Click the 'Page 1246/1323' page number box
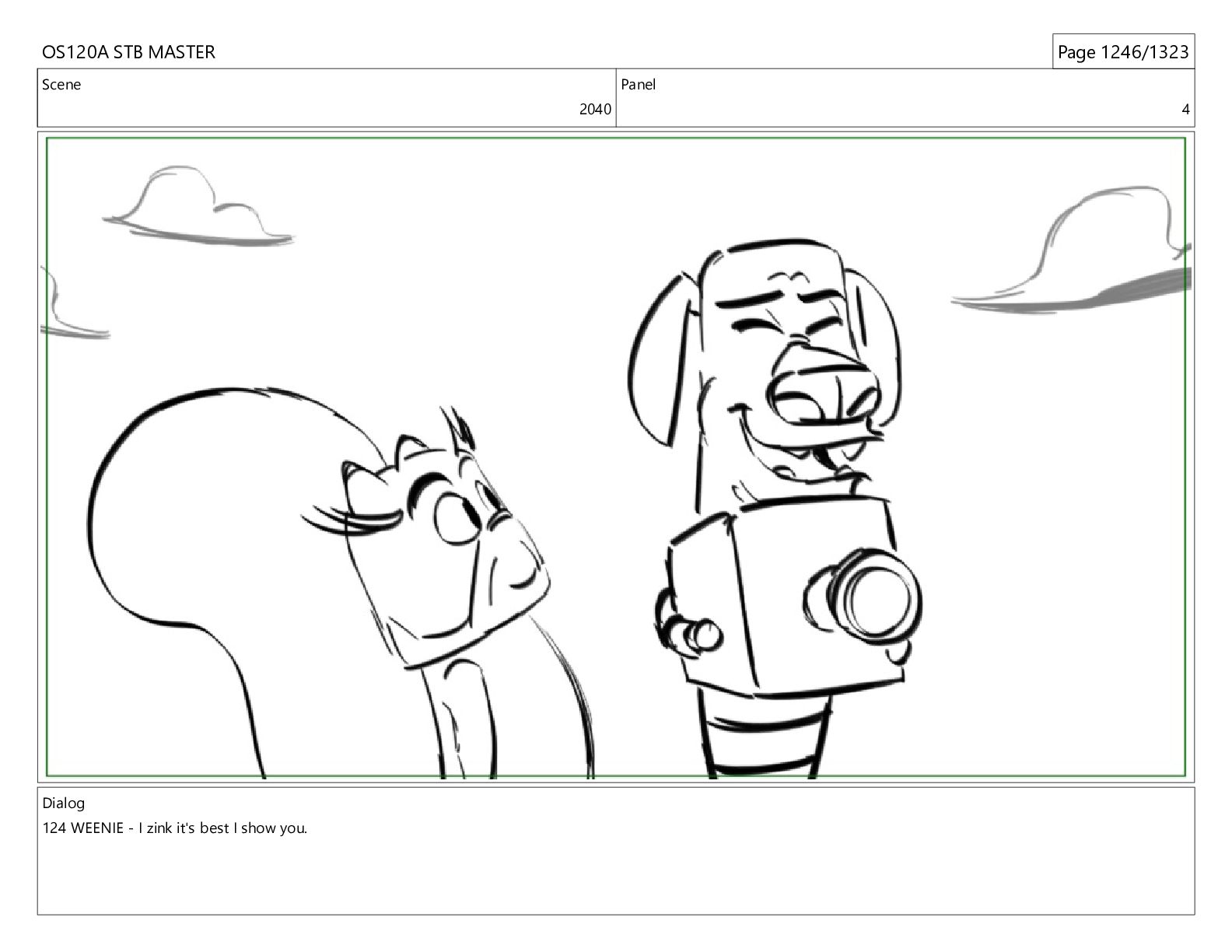This screenshot has width=1232, height=952. pos(1123,52)
